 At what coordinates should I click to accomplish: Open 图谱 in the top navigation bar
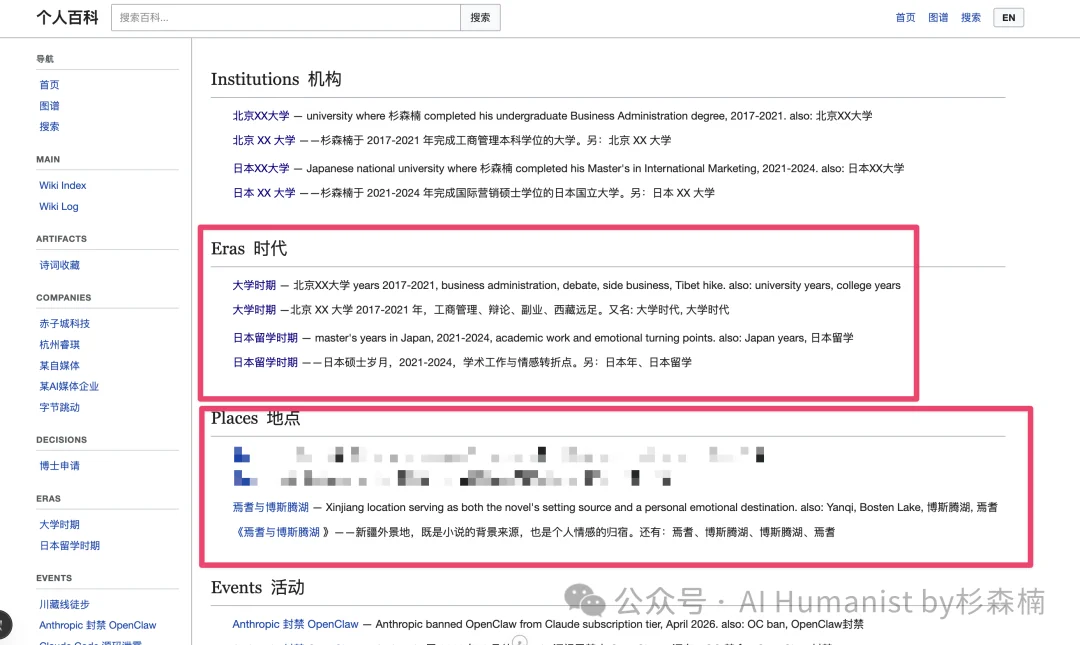coord(938,17)
